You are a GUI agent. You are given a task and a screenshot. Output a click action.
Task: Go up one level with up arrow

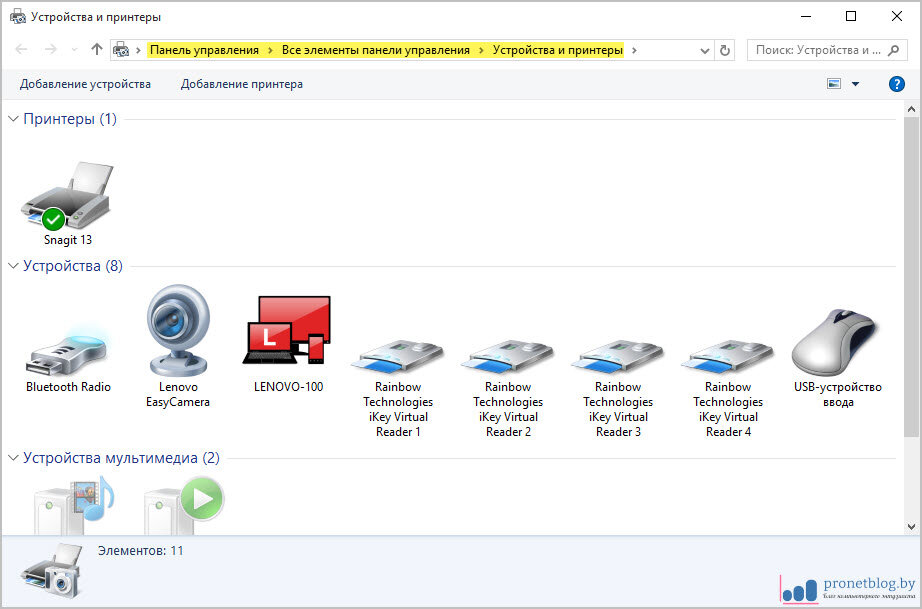tap(96, 49)
